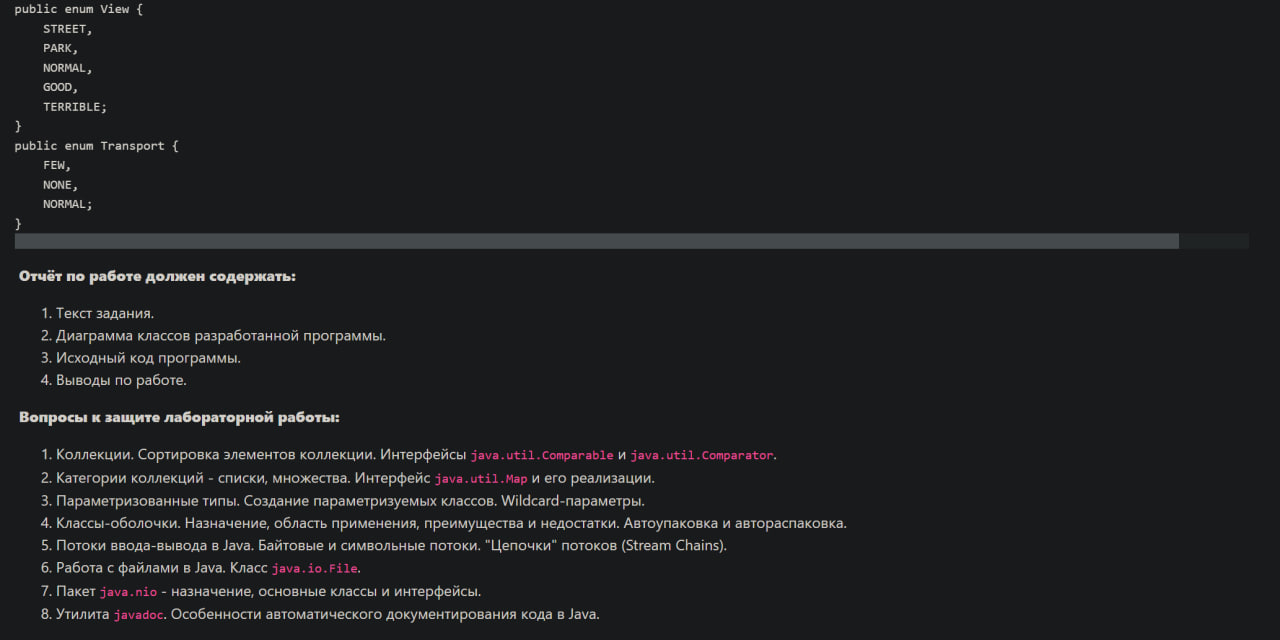Click the java.util.Comparable code link
Image resolution: width=1280 pixels, height=640 pixels.
(541, 454)
